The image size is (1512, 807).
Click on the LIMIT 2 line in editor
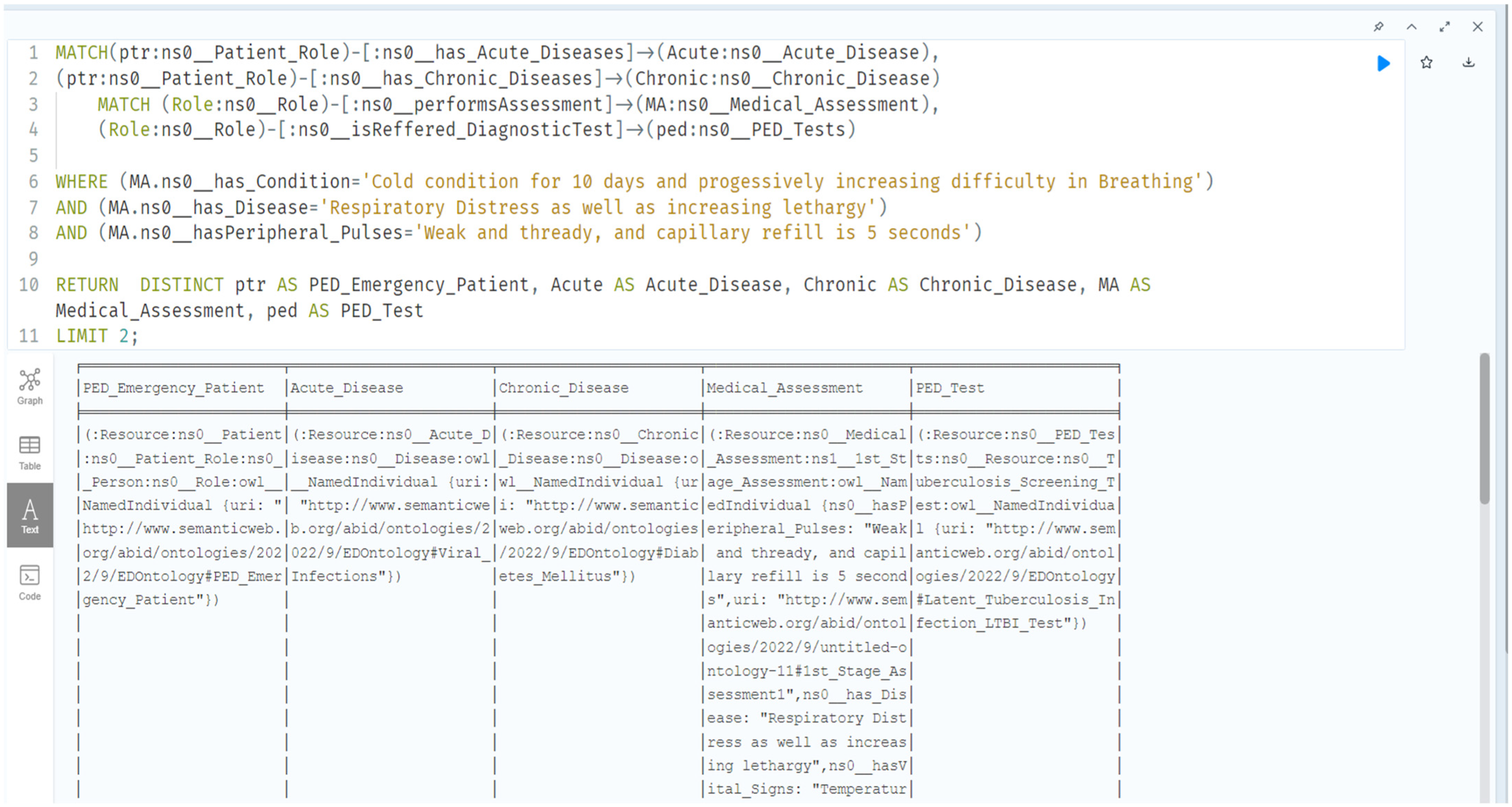click(x=97, y=336)
